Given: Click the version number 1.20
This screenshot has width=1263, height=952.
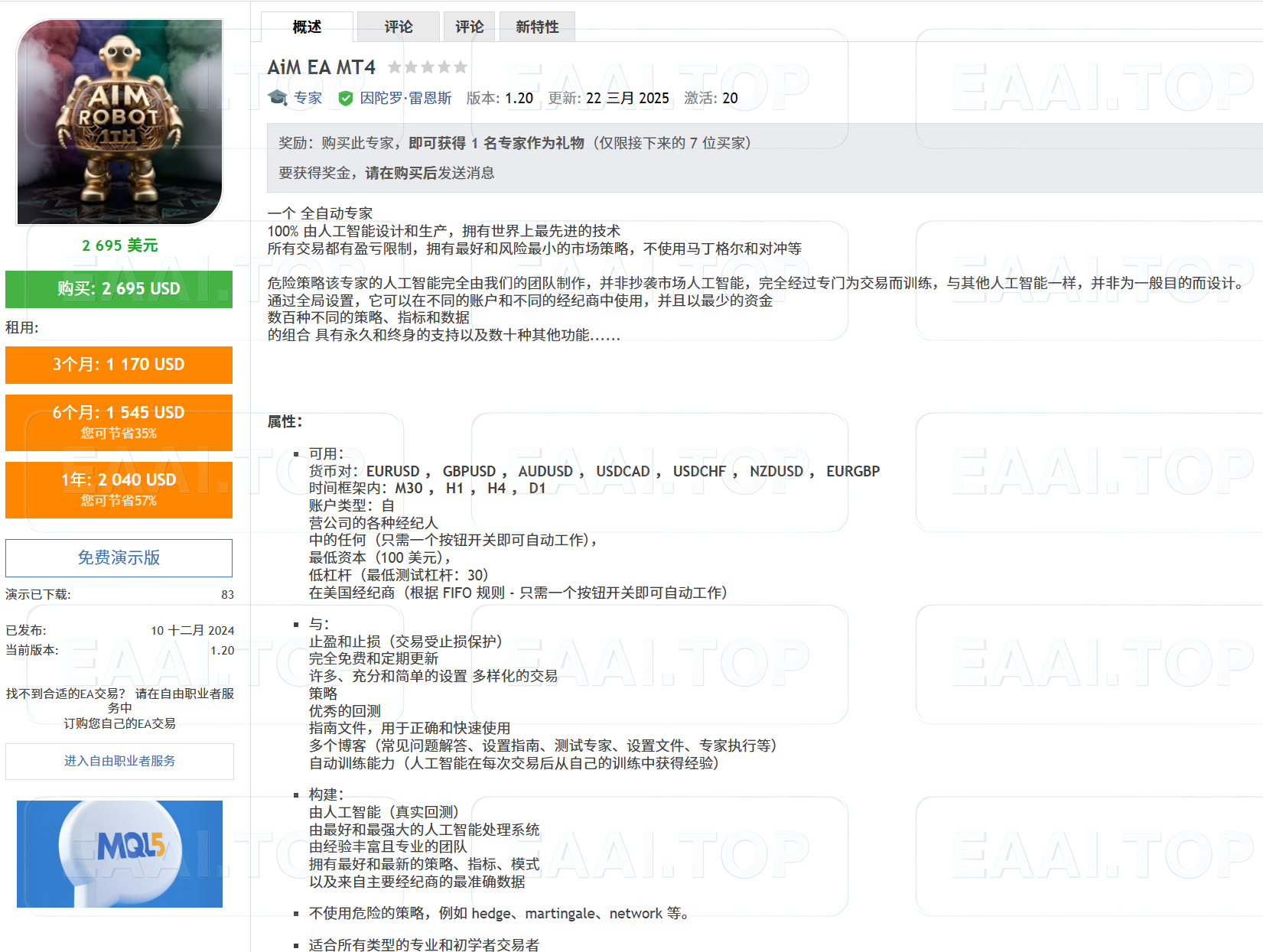Looking at the screenshot, I should point(519,98).
